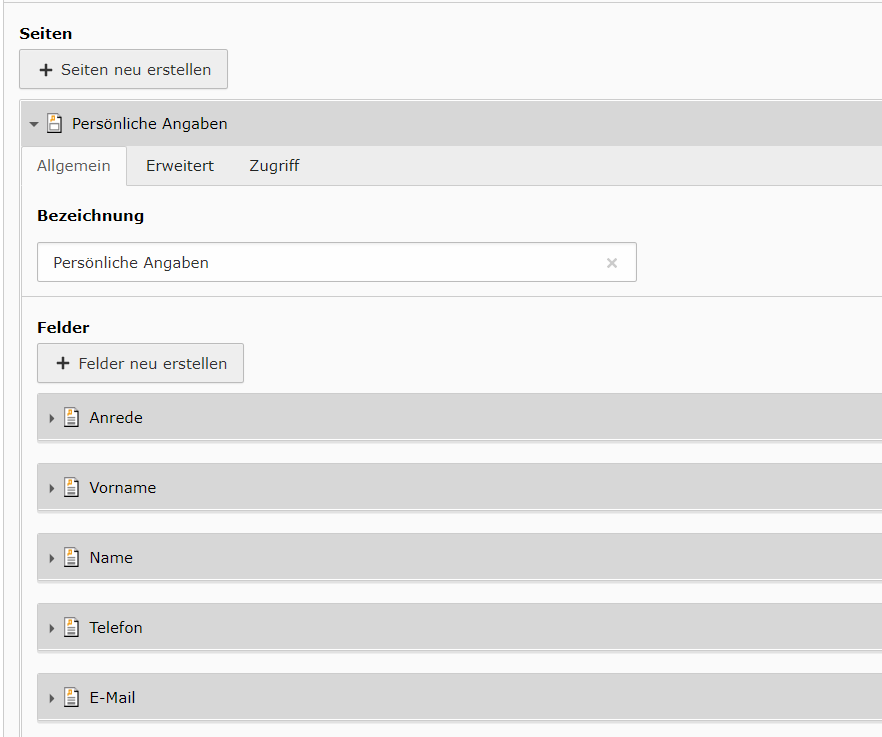Click the record icon next to Telefon
The image size is (882, 737).
click(71, 627)
